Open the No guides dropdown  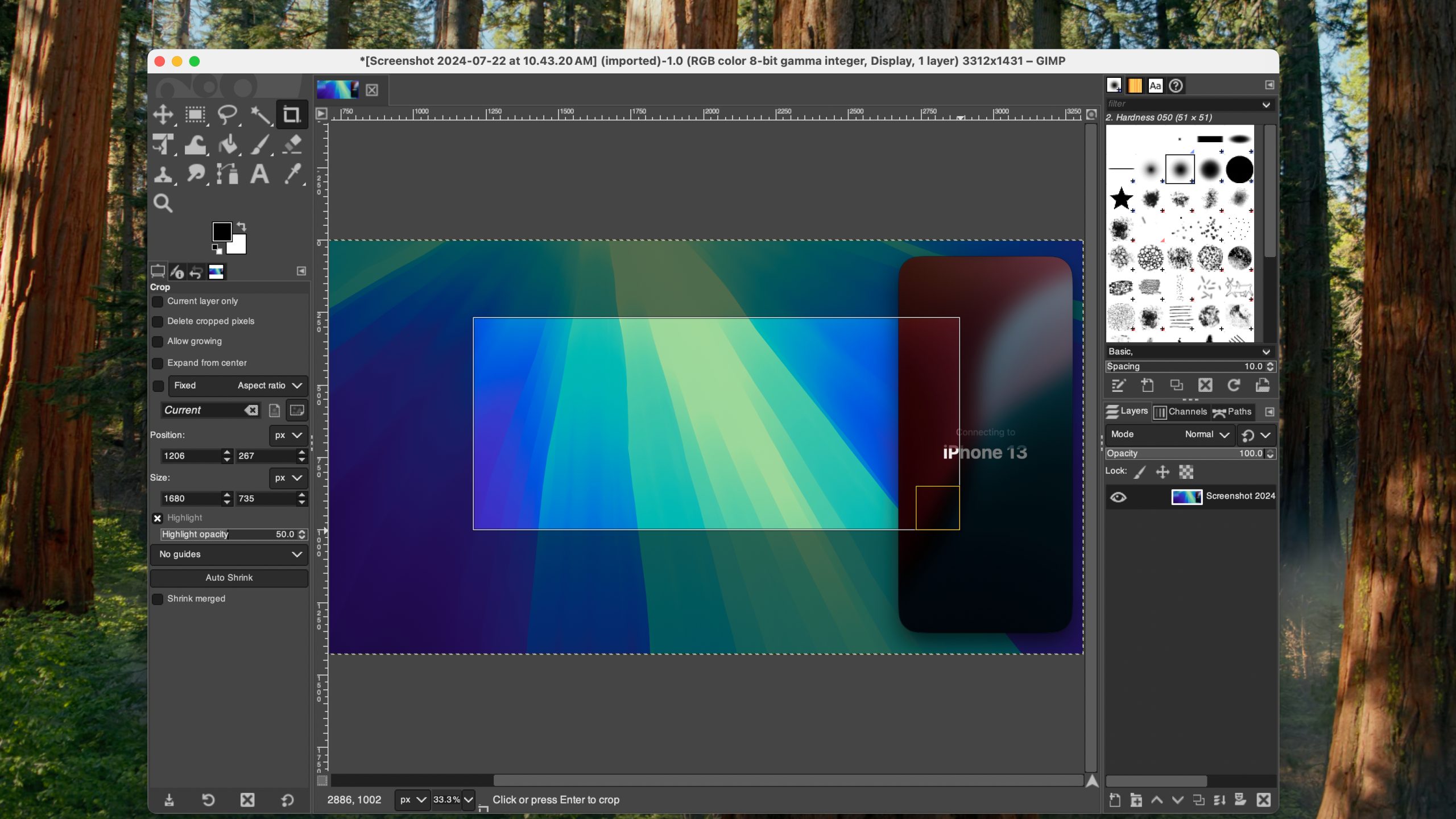point(229,555)
